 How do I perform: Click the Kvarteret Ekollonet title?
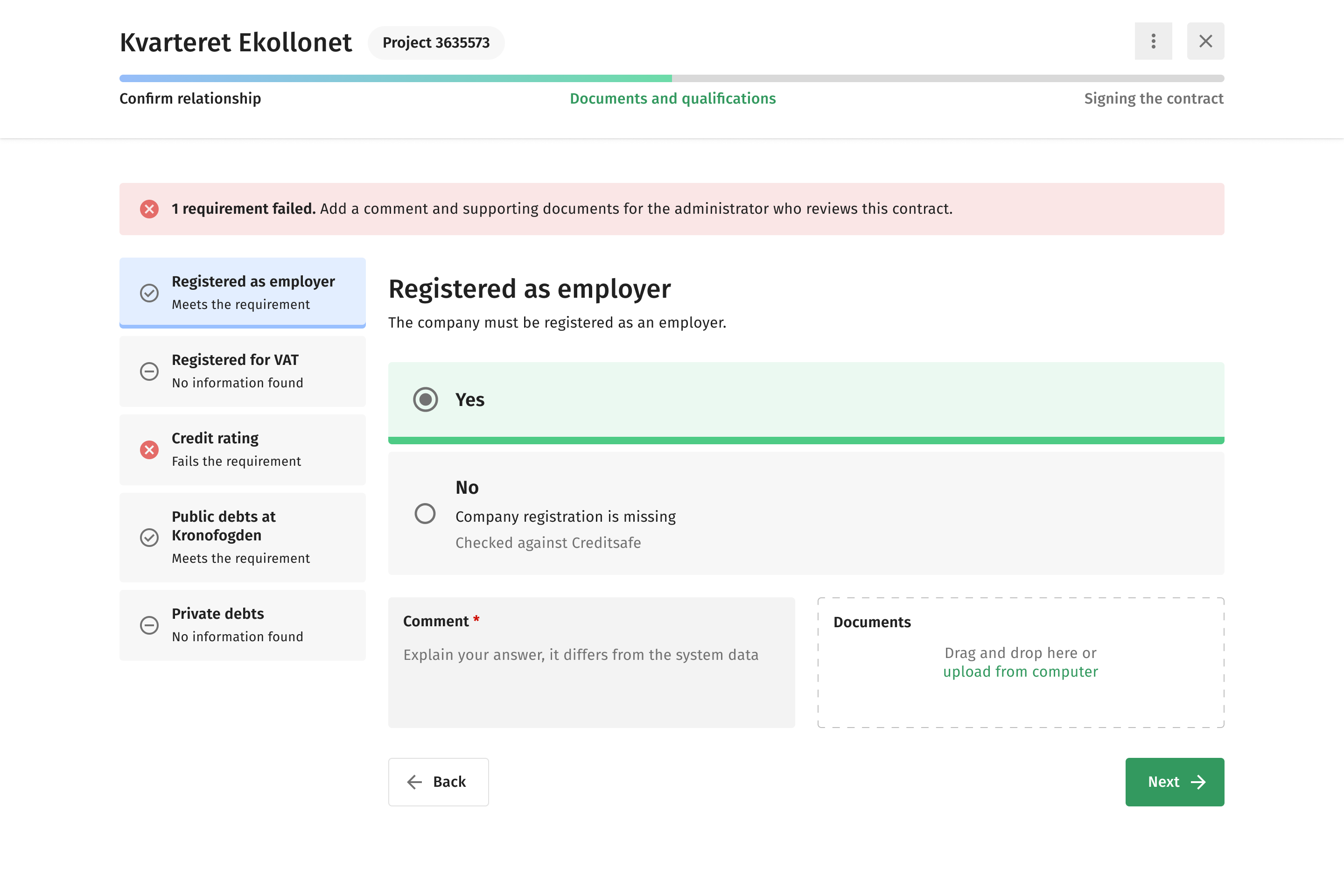pos(235,43)
